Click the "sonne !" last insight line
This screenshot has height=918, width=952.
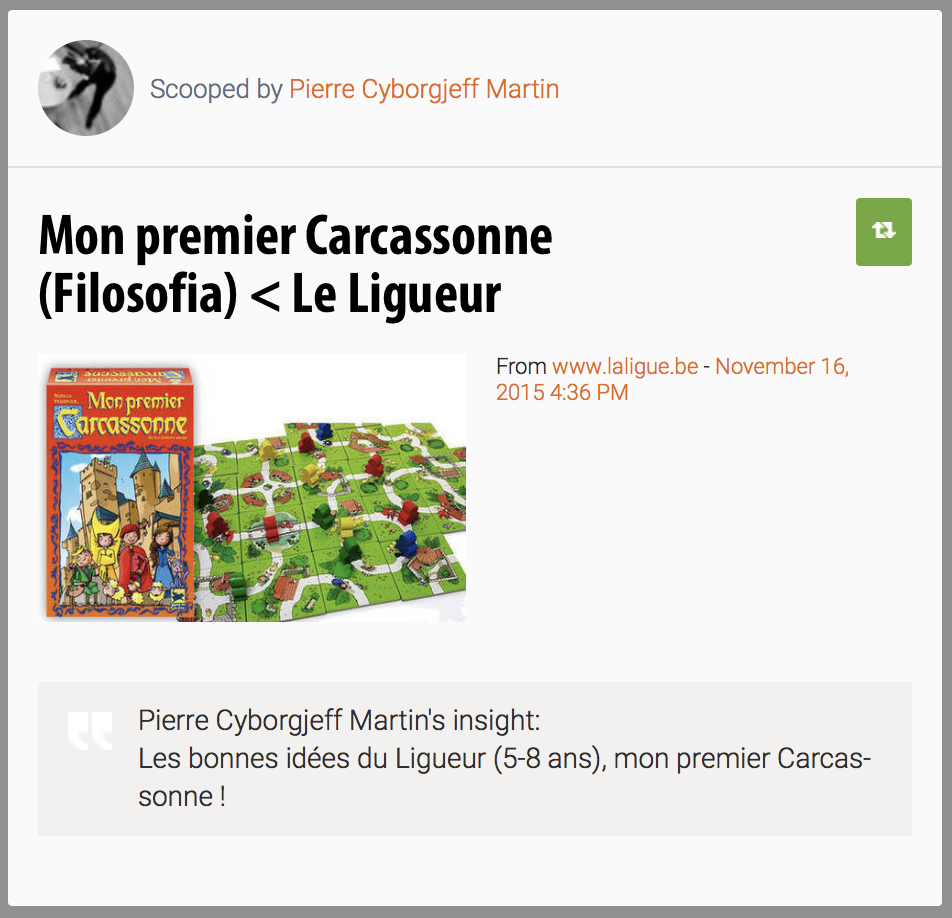point(182,797)
